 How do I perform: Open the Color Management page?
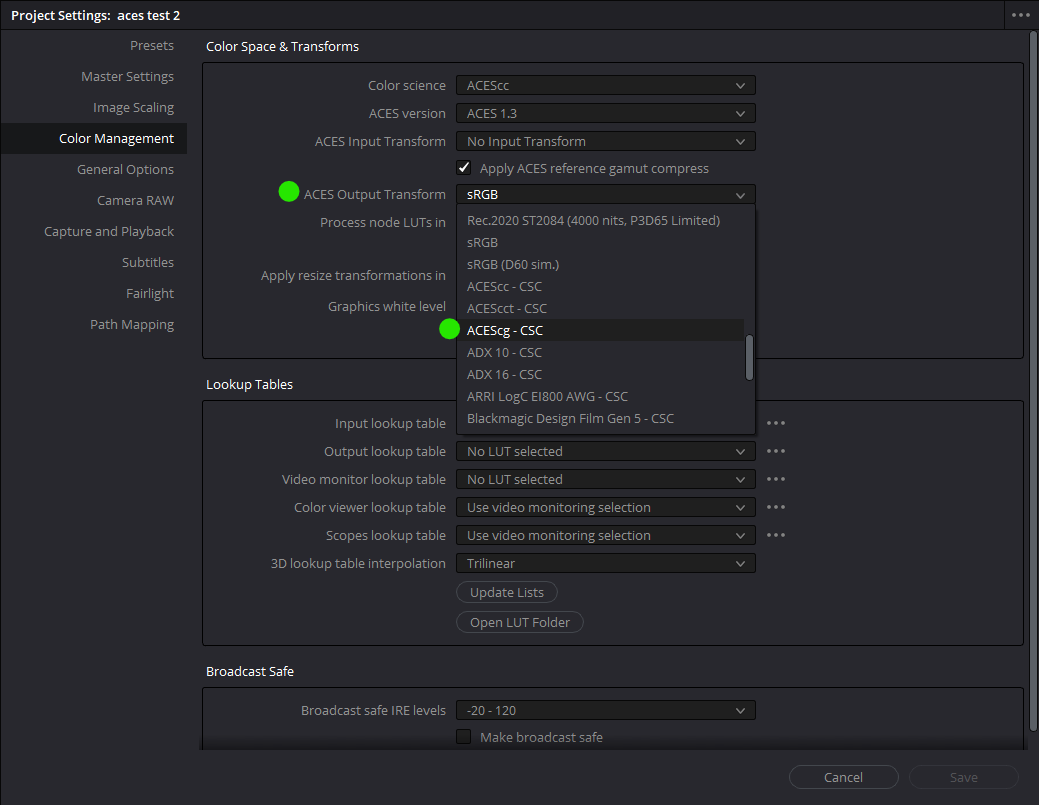93,138
